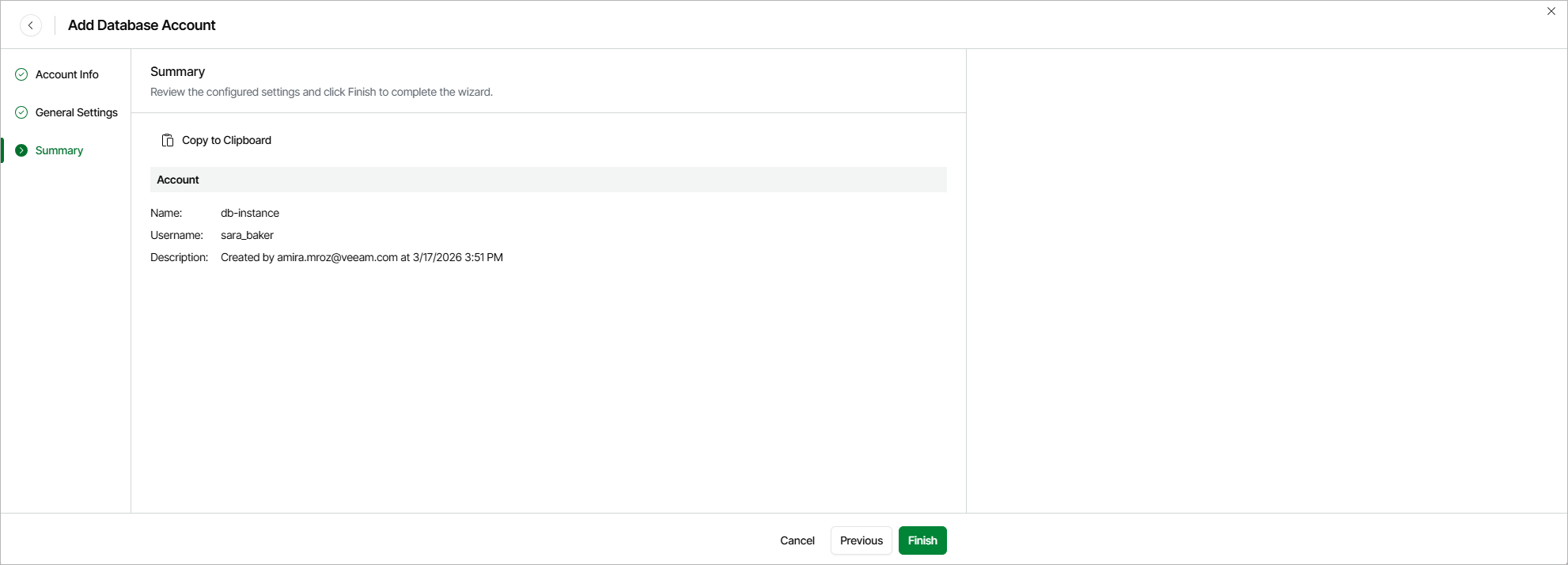This screenshot has height=565, width=1568.
Task: Click the General Settings checkmark icon
Action: pyautogui.click(x=21, y=112)
